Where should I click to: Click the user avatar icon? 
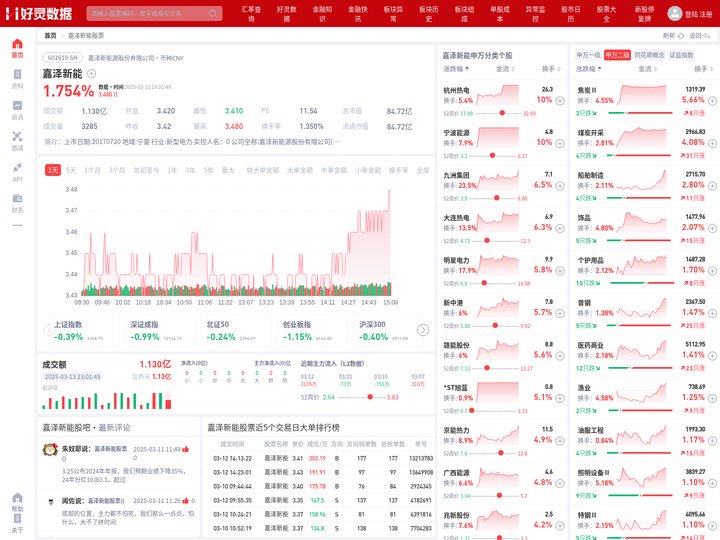click(675, 13)
